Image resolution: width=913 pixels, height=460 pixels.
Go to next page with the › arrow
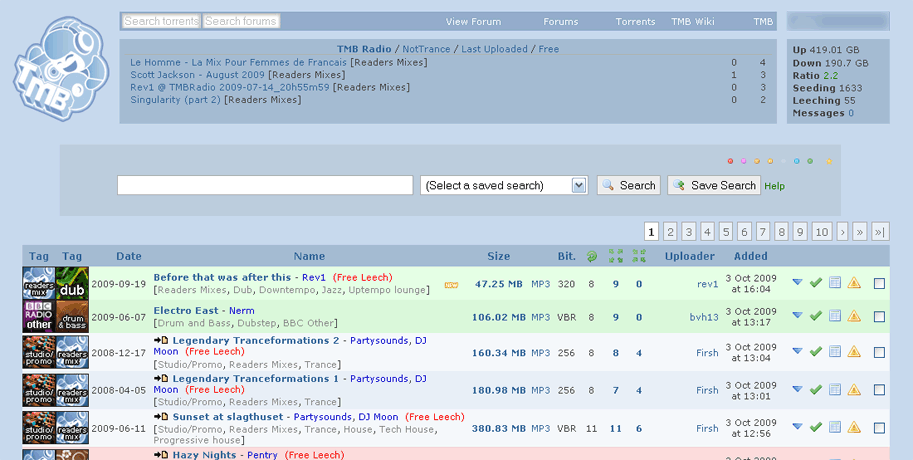pyautogui.click(x=843, y=232)
